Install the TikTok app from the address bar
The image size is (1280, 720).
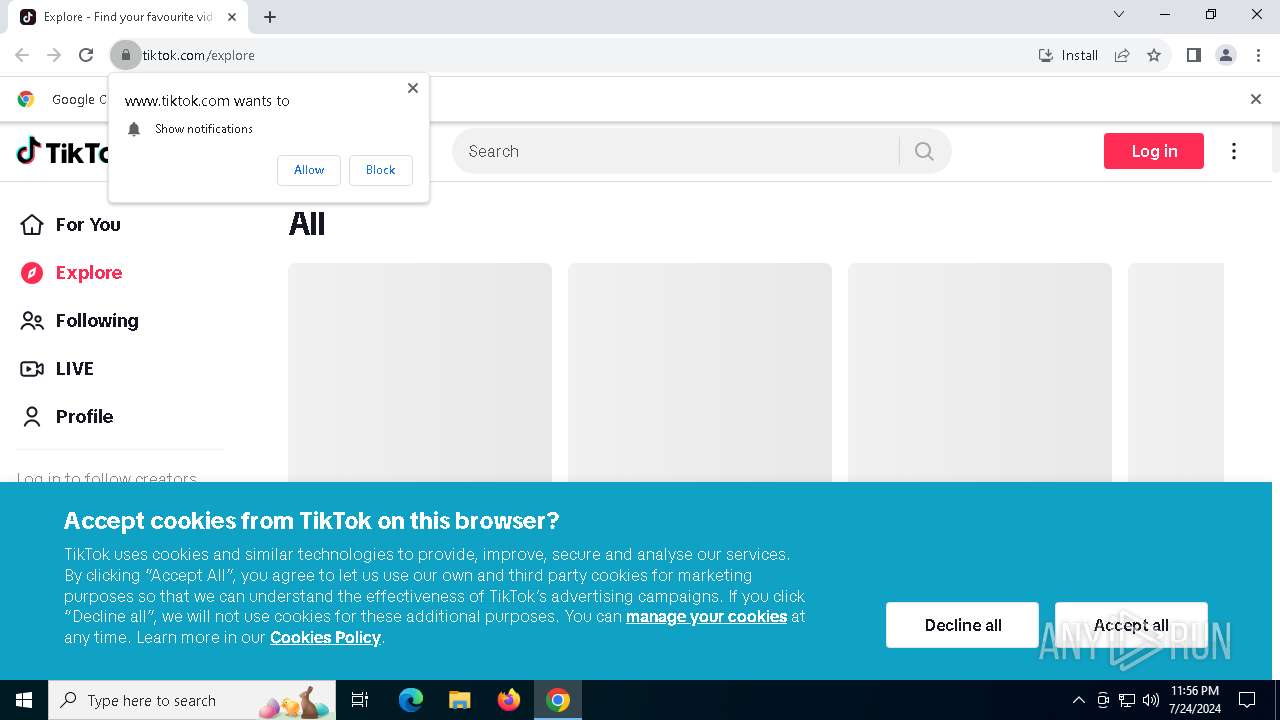tap(1068, 55)
